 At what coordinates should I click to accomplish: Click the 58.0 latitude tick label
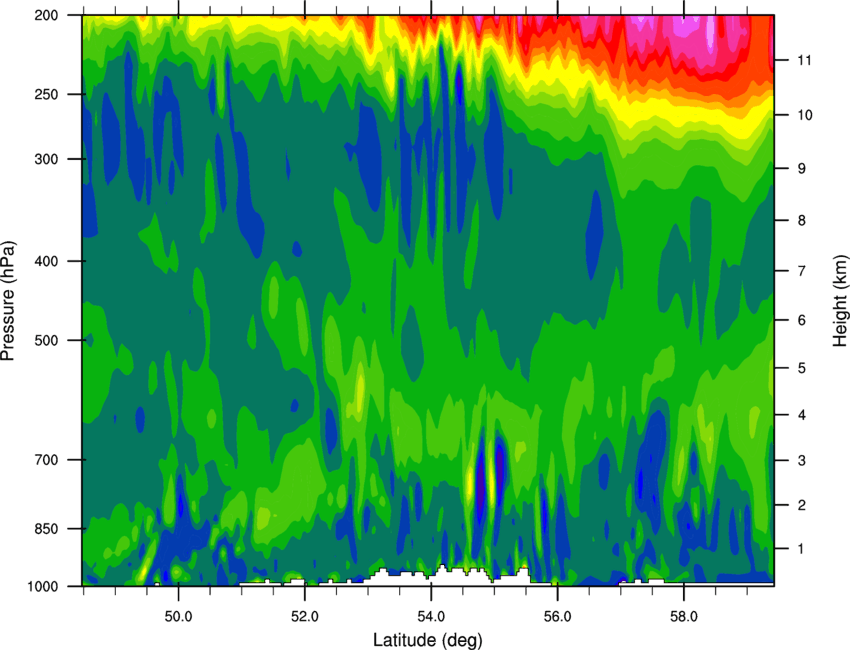(684, 617)
